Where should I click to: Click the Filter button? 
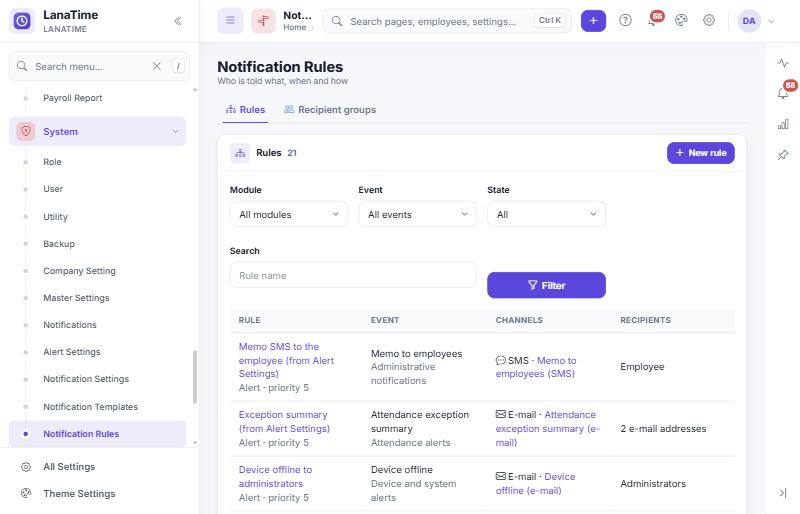[x=546, y=285]
